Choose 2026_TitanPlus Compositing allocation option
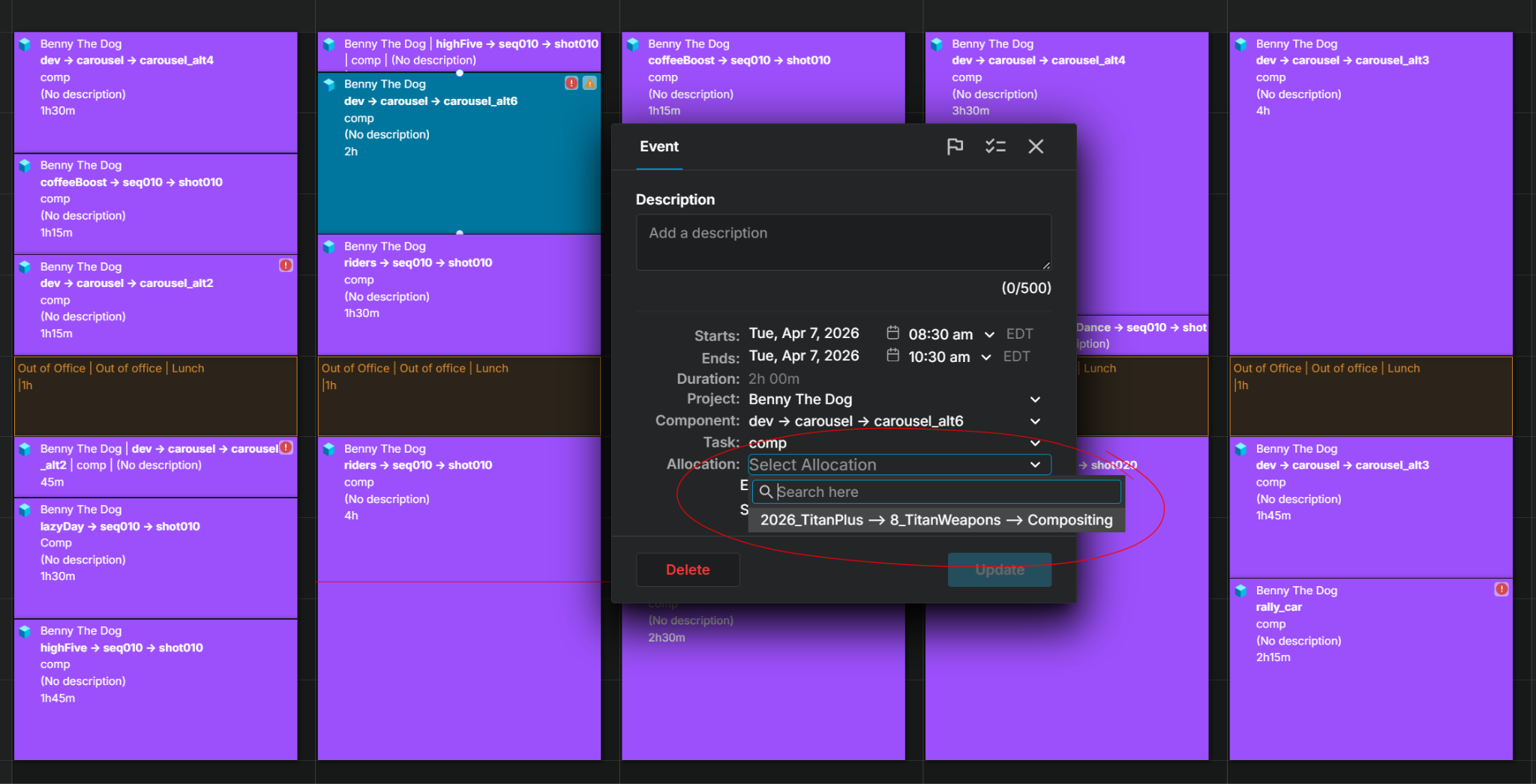This screenshot has height=784, width=1536. [x=937, y=519]
